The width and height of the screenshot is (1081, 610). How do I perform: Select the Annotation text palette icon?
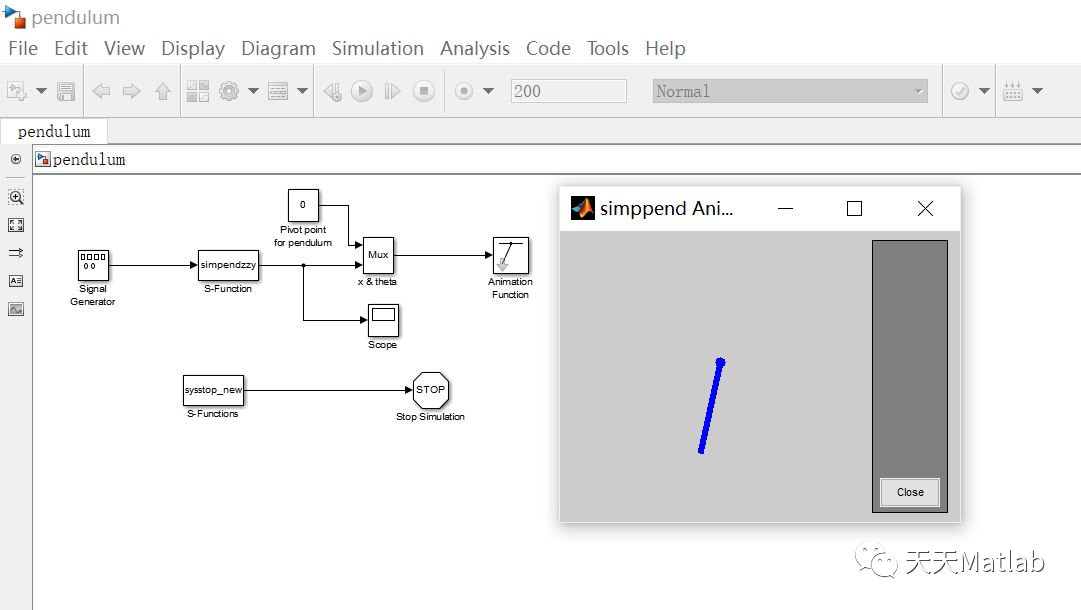coord(16,281)
